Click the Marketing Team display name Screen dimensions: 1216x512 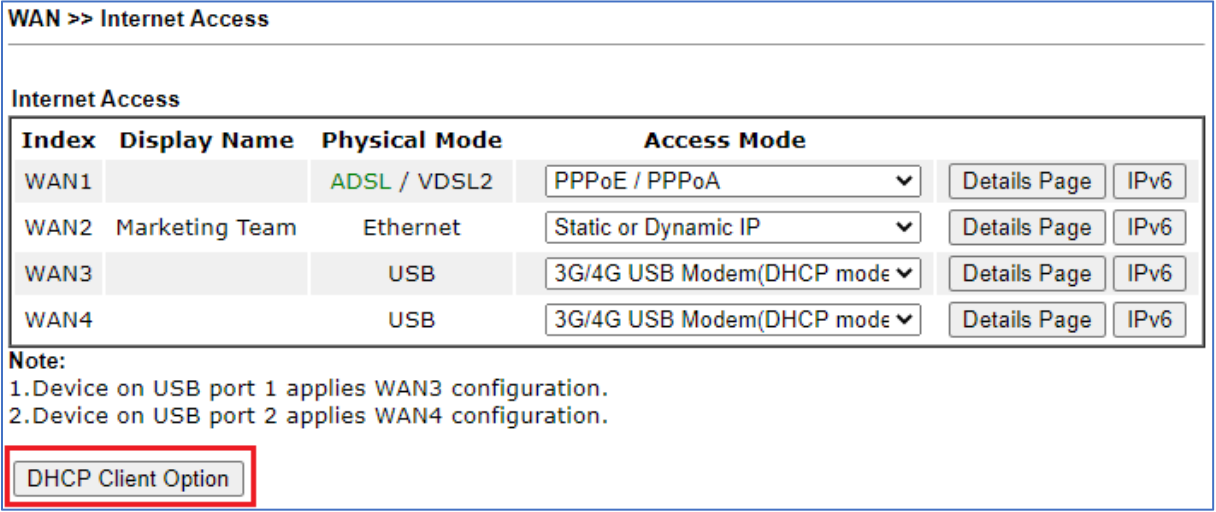coord(206,228)
